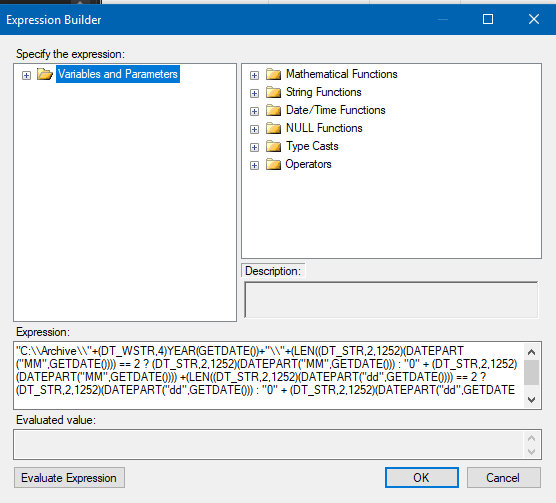Image resolution: width=556 pixels, height=503 pixels.
Task: Expand the Variables and Parameters node
Action: point(26,75)
